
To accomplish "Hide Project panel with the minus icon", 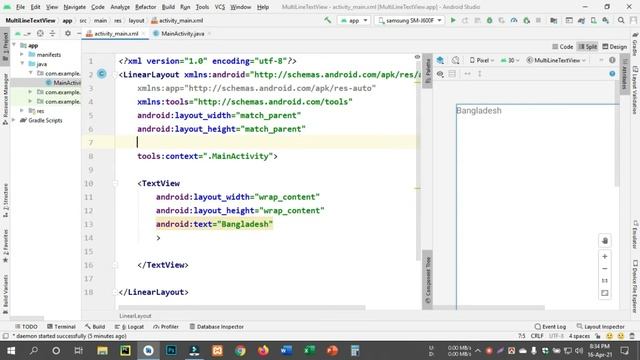I will 79,33.
